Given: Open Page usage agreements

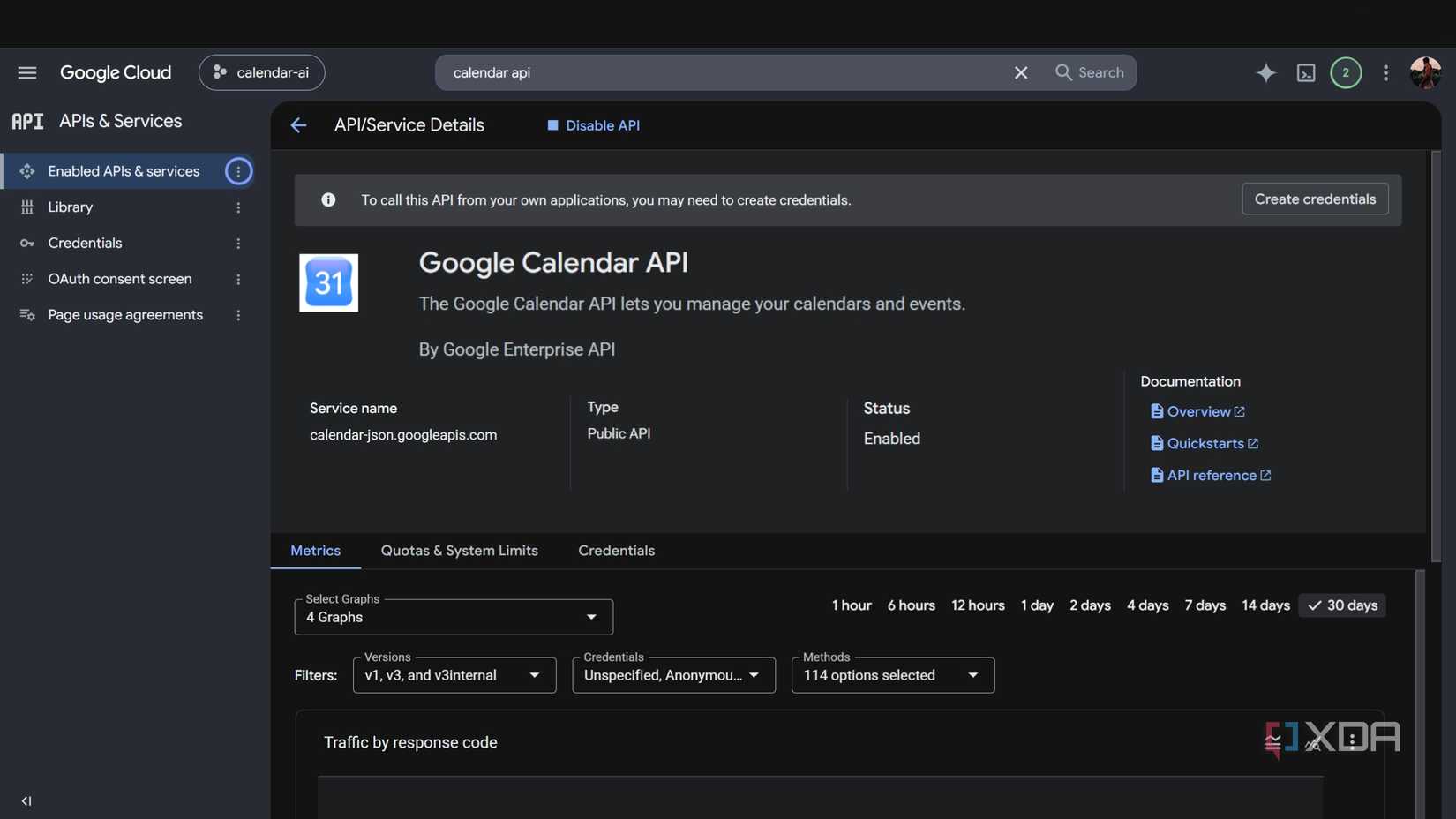Looking at the screenshot, I should point(125,315).
